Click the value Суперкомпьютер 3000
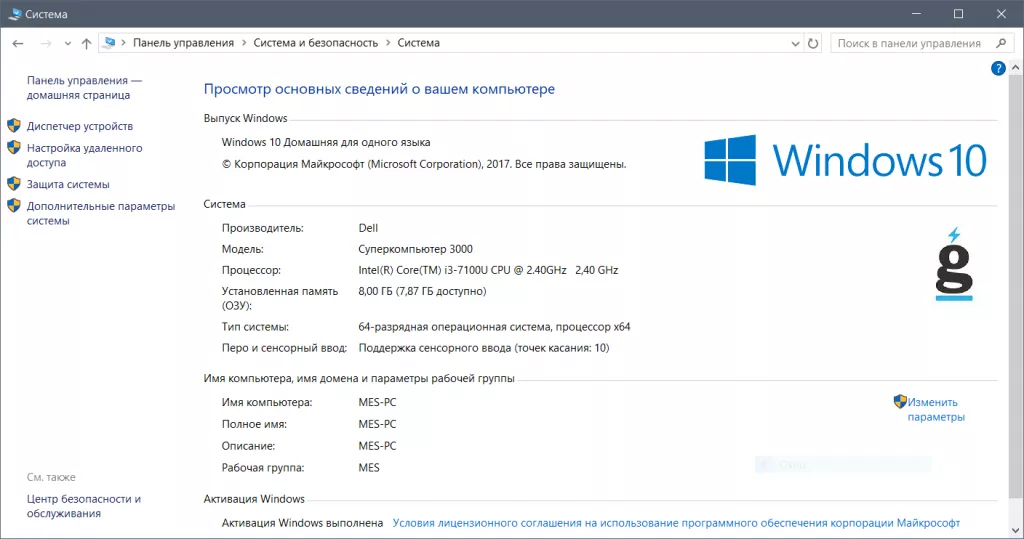This screenshot has height=539, width=1024. click(415, 249)
